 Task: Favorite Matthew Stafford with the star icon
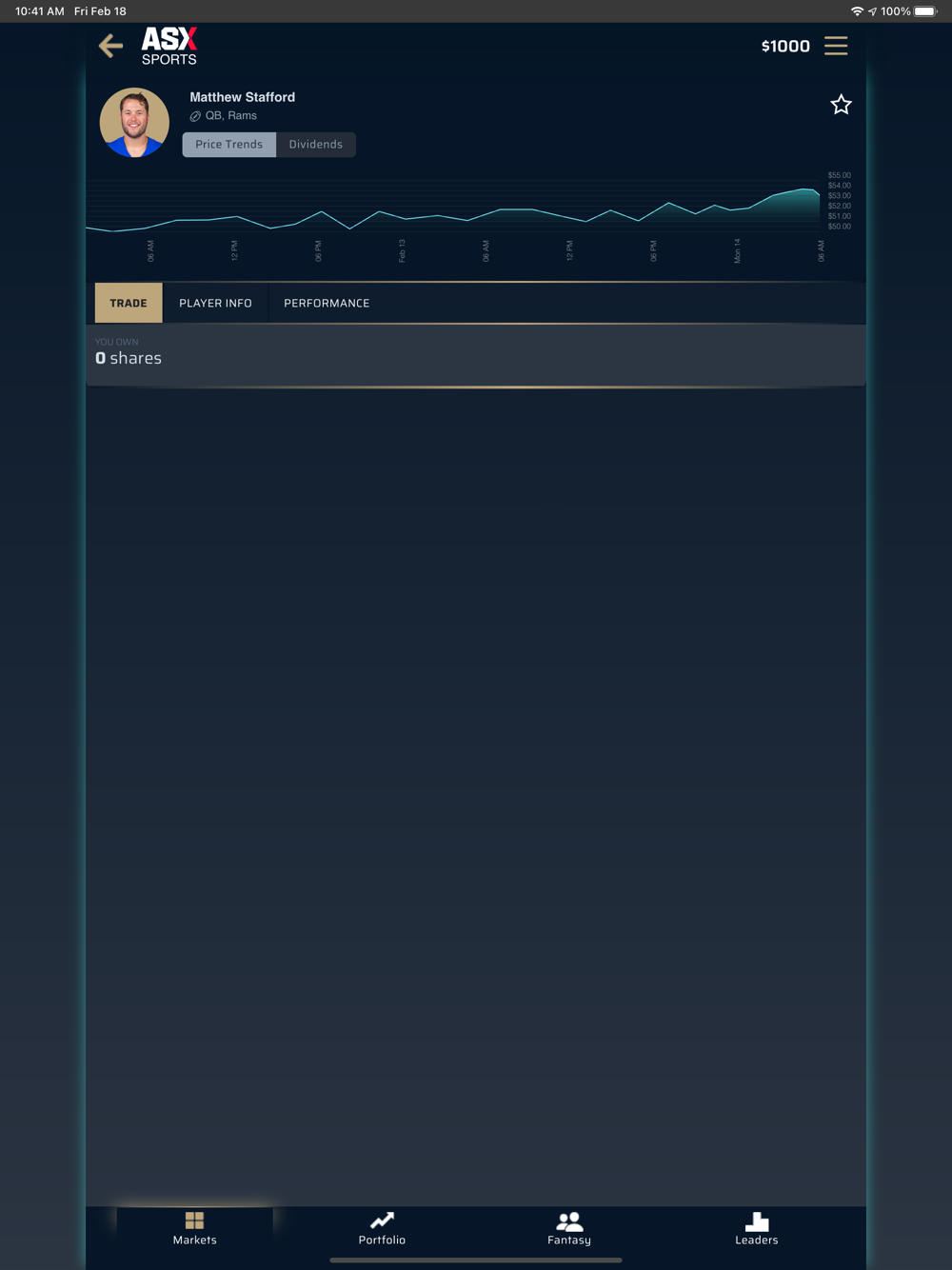click(841, 105)
